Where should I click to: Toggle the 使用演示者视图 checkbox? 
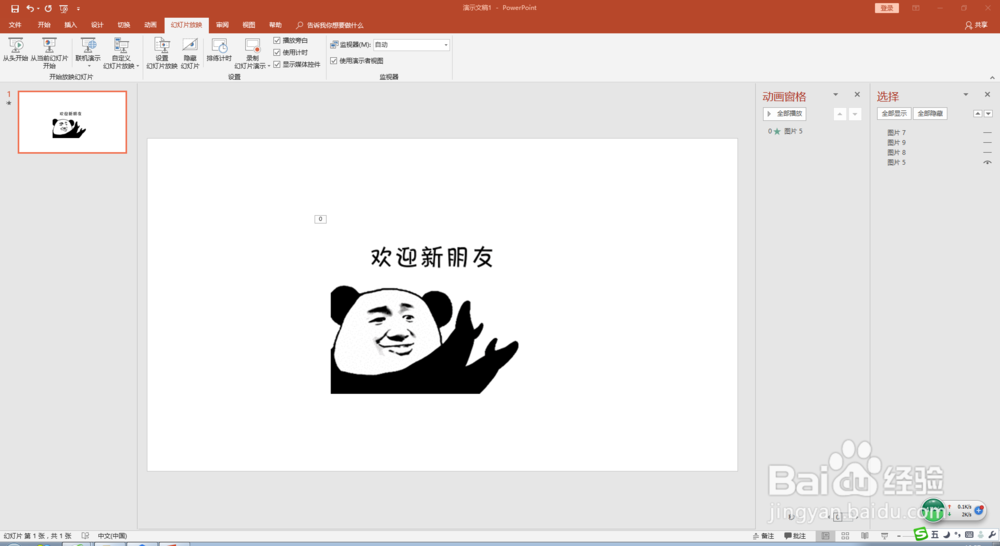(334, 61)
